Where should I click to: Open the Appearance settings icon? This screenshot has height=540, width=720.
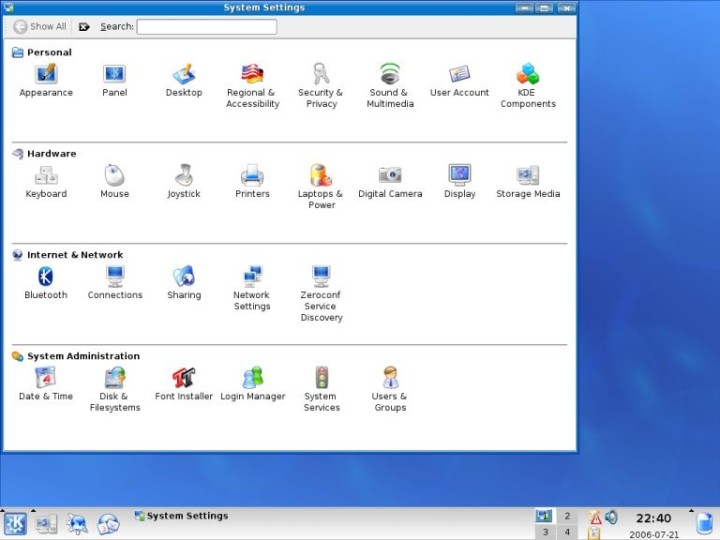click(46, 80)
